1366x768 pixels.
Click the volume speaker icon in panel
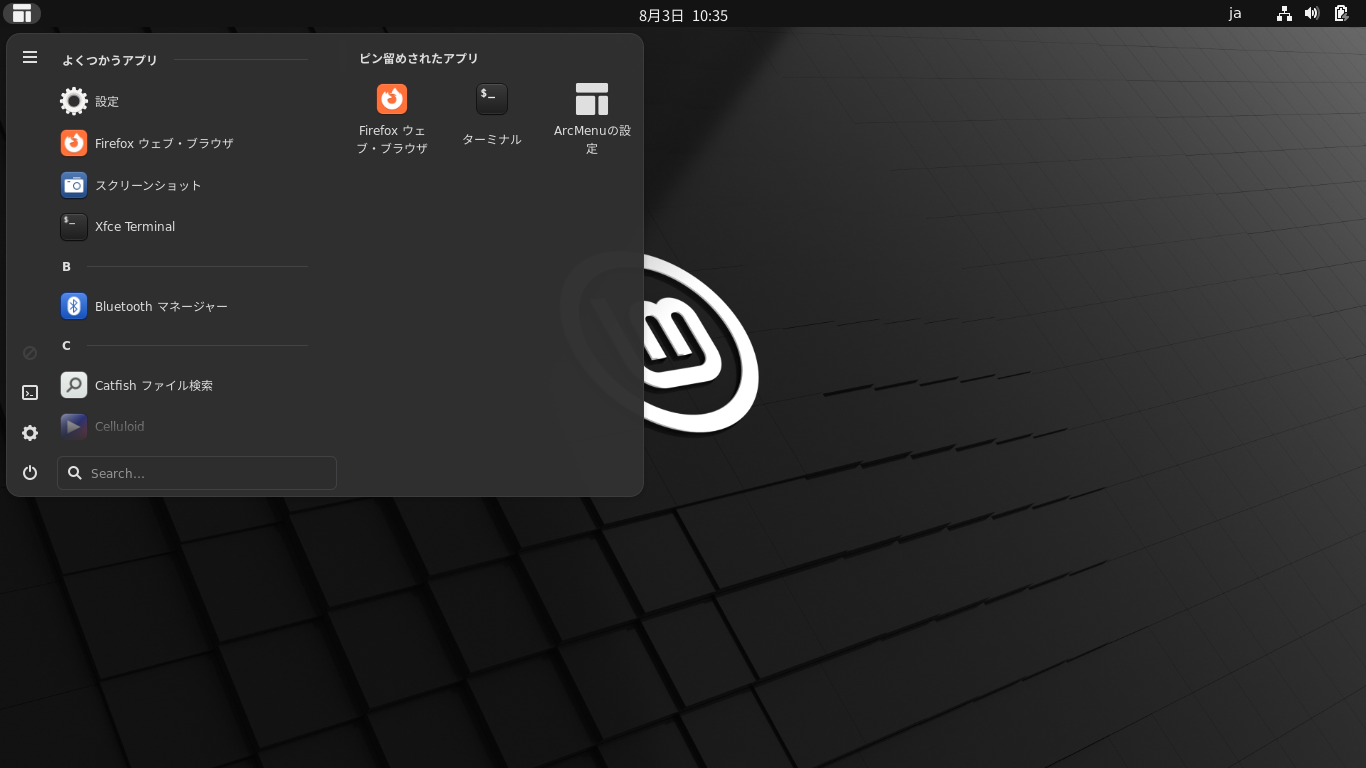[1312, 14]
